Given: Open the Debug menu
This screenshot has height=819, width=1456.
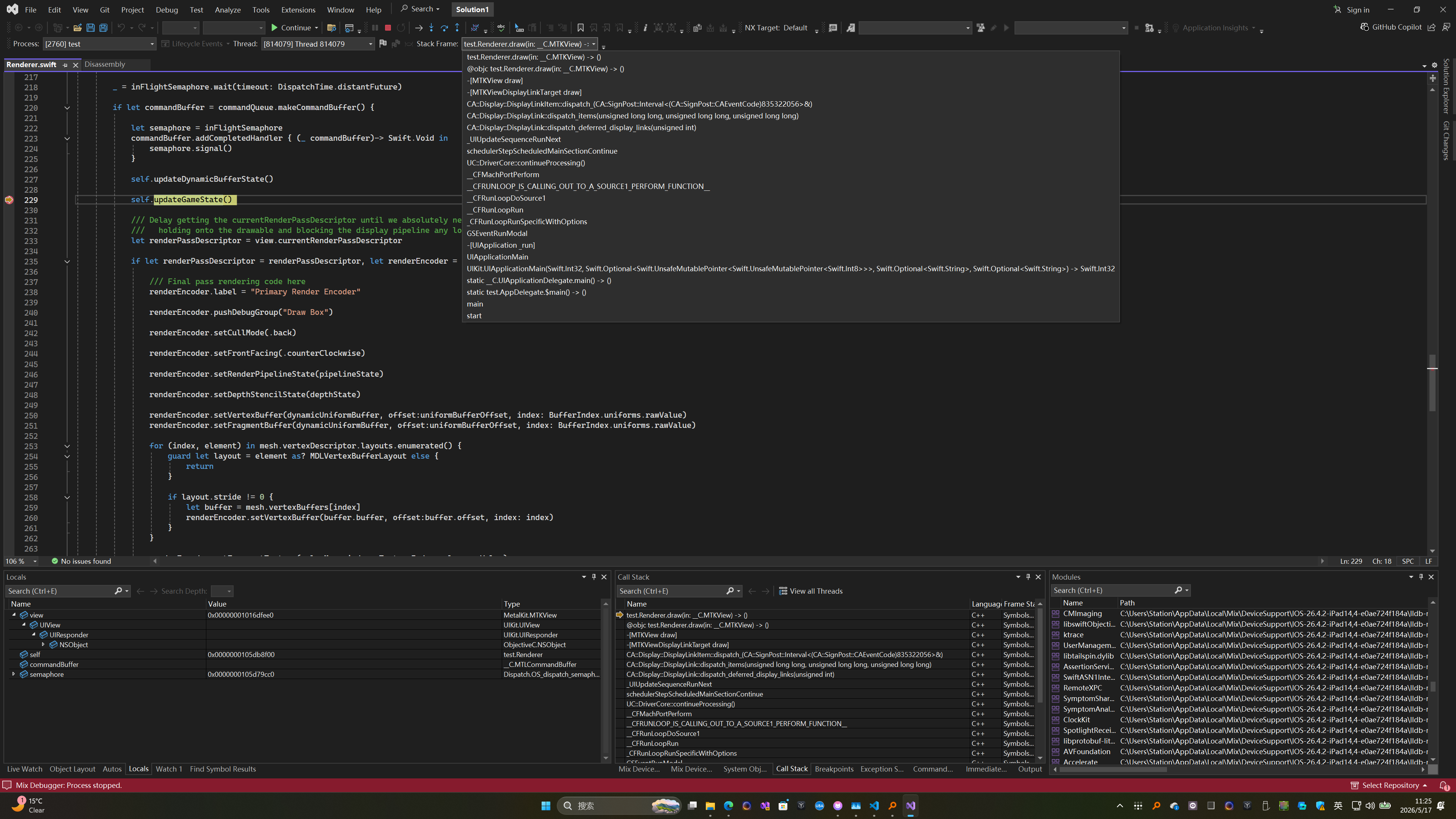Looking at the screenshot, I should tap(167, 9).
